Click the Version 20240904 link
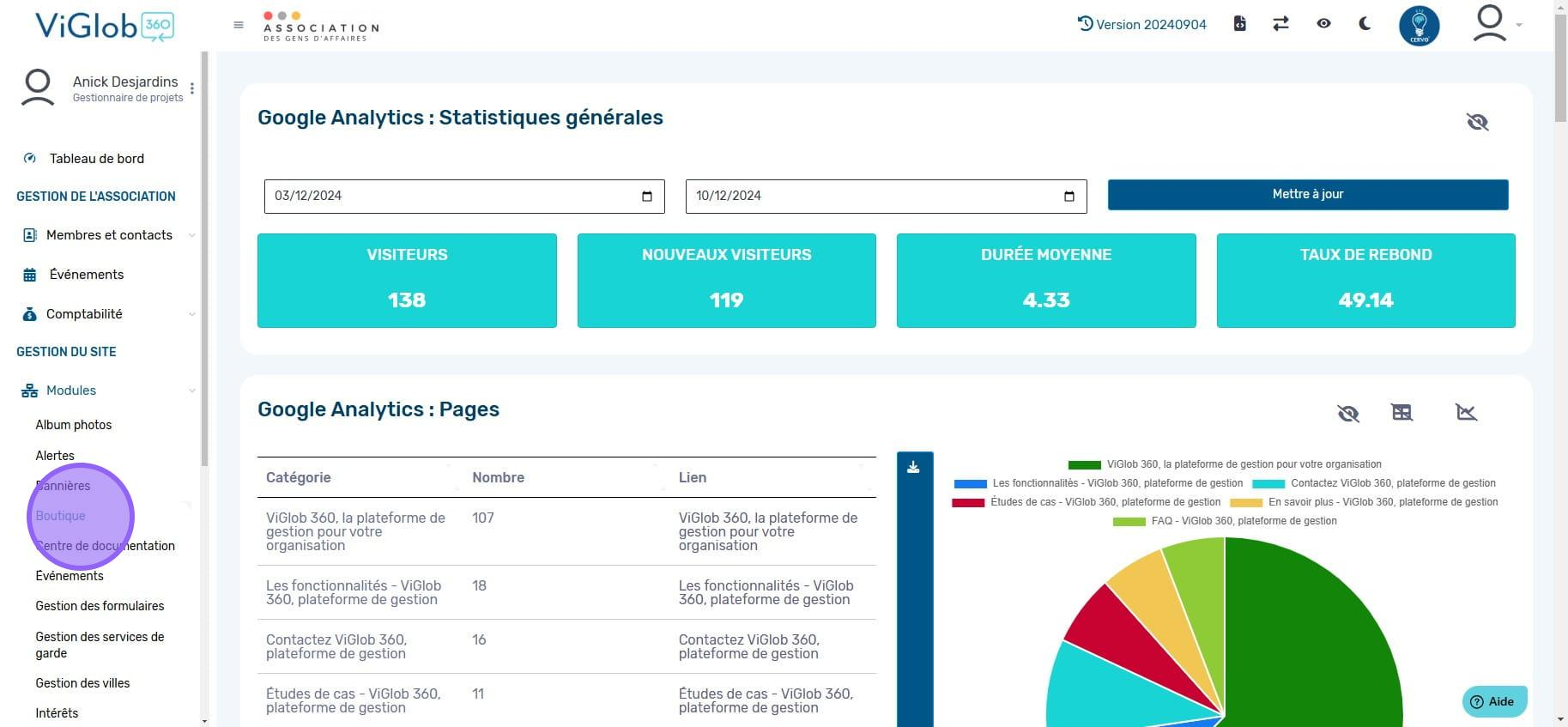1568x727 pixels. (x=1151, y=24)
